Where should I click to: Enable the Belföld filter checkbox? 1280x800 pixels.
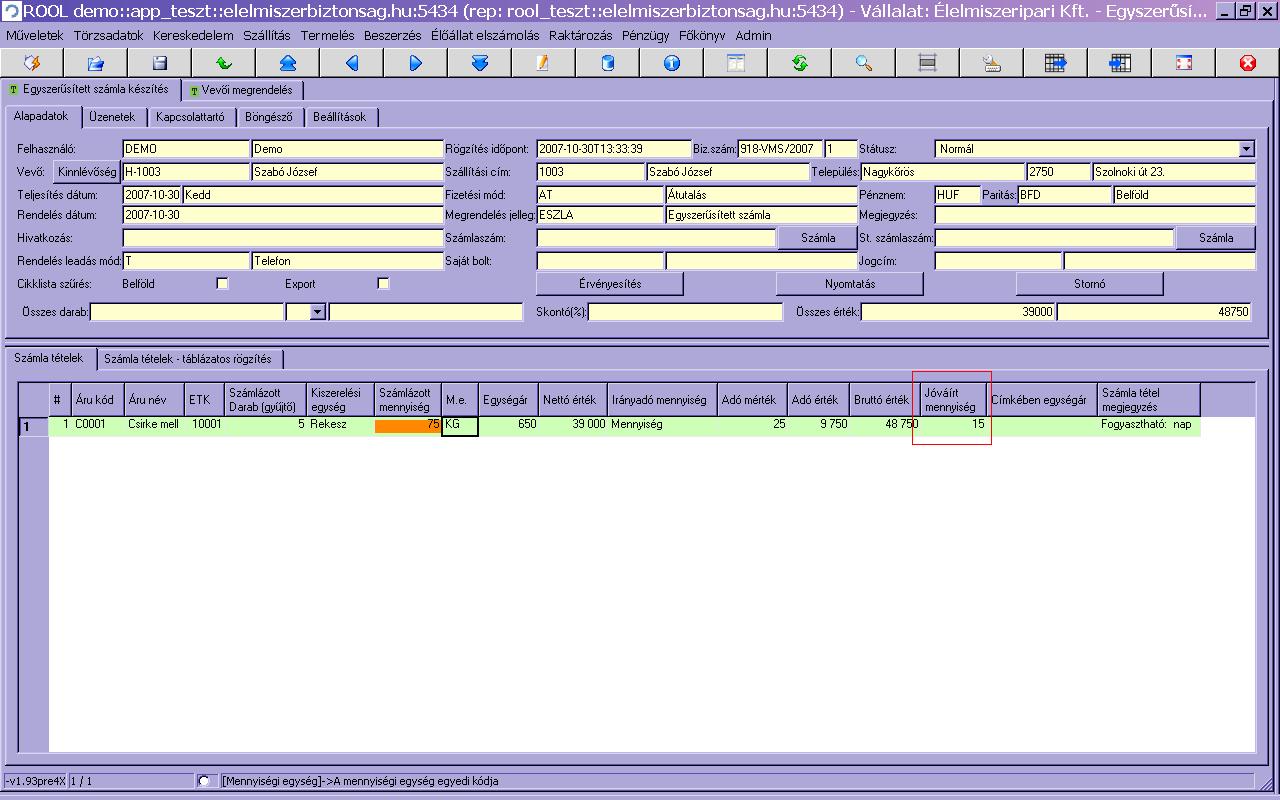pos(222,284)
